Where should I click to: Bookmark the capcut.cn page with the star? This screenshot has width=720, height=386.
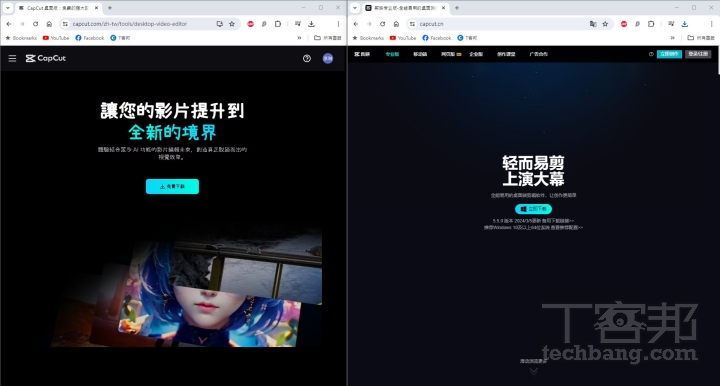605,24
